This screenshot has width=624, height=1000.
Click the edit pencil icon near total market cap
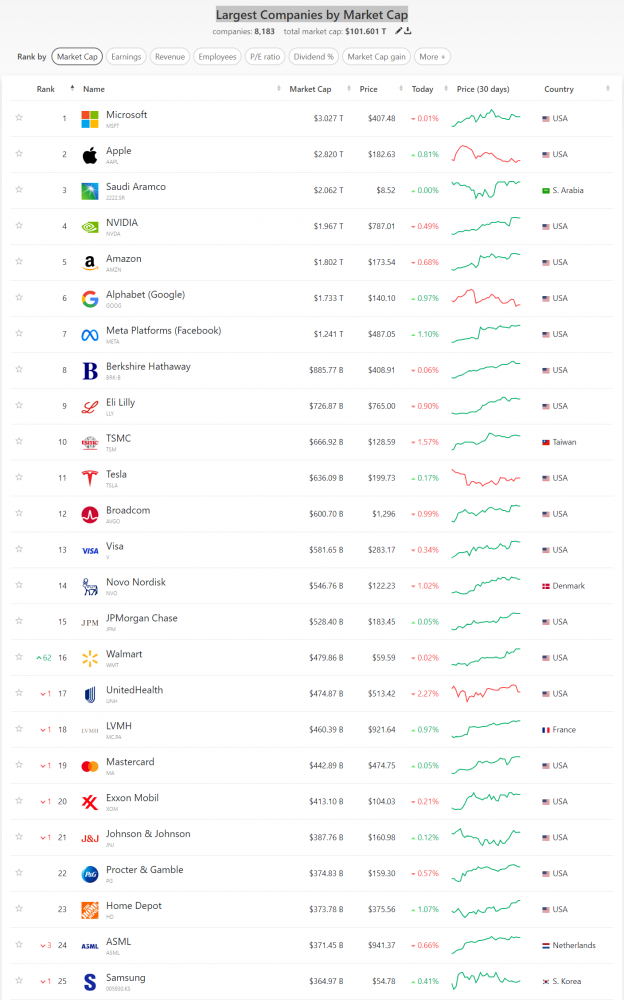(x=398, y=31)
